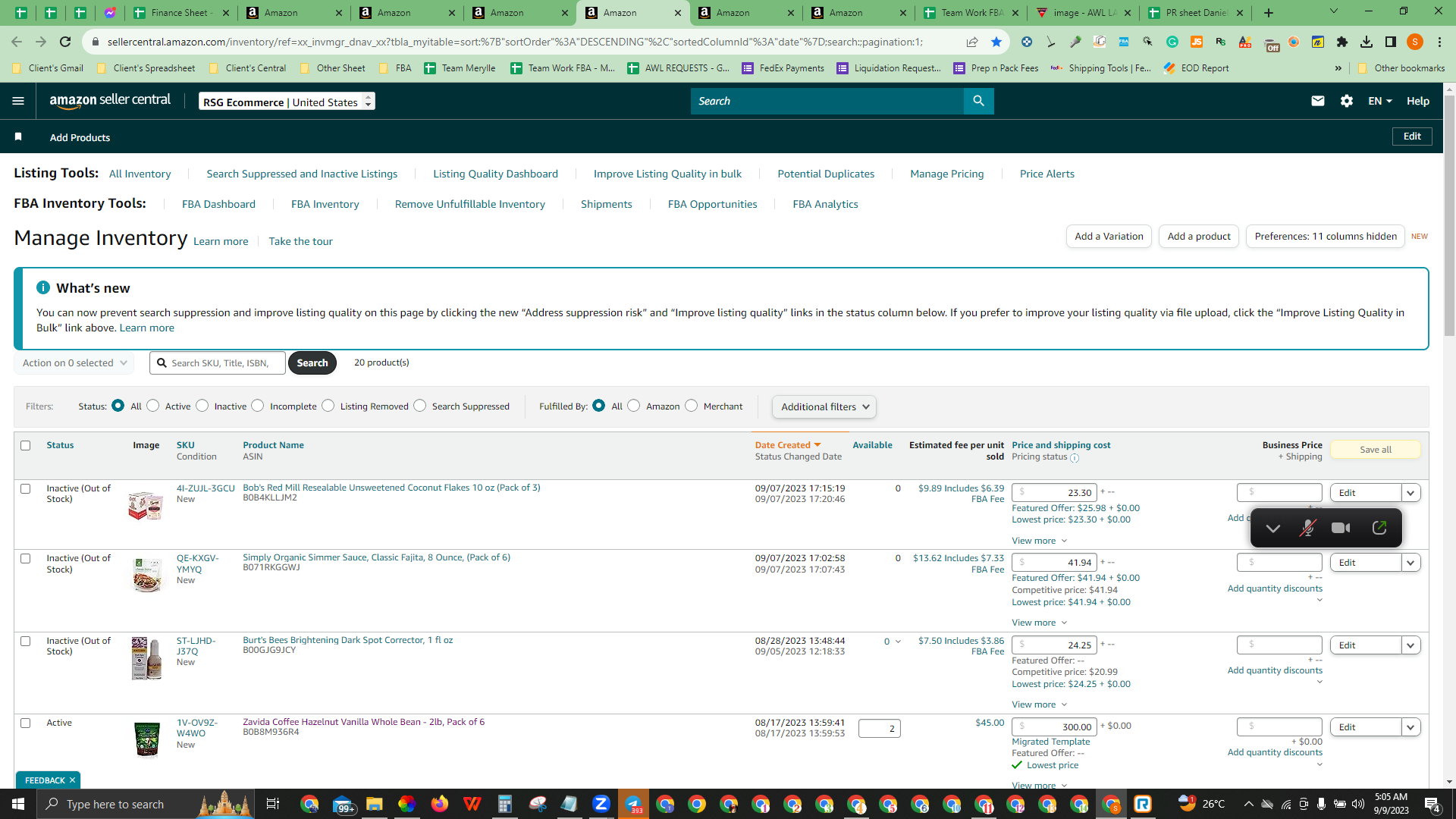
Task: Sort by the Date Created column
Action: (788, 445)
